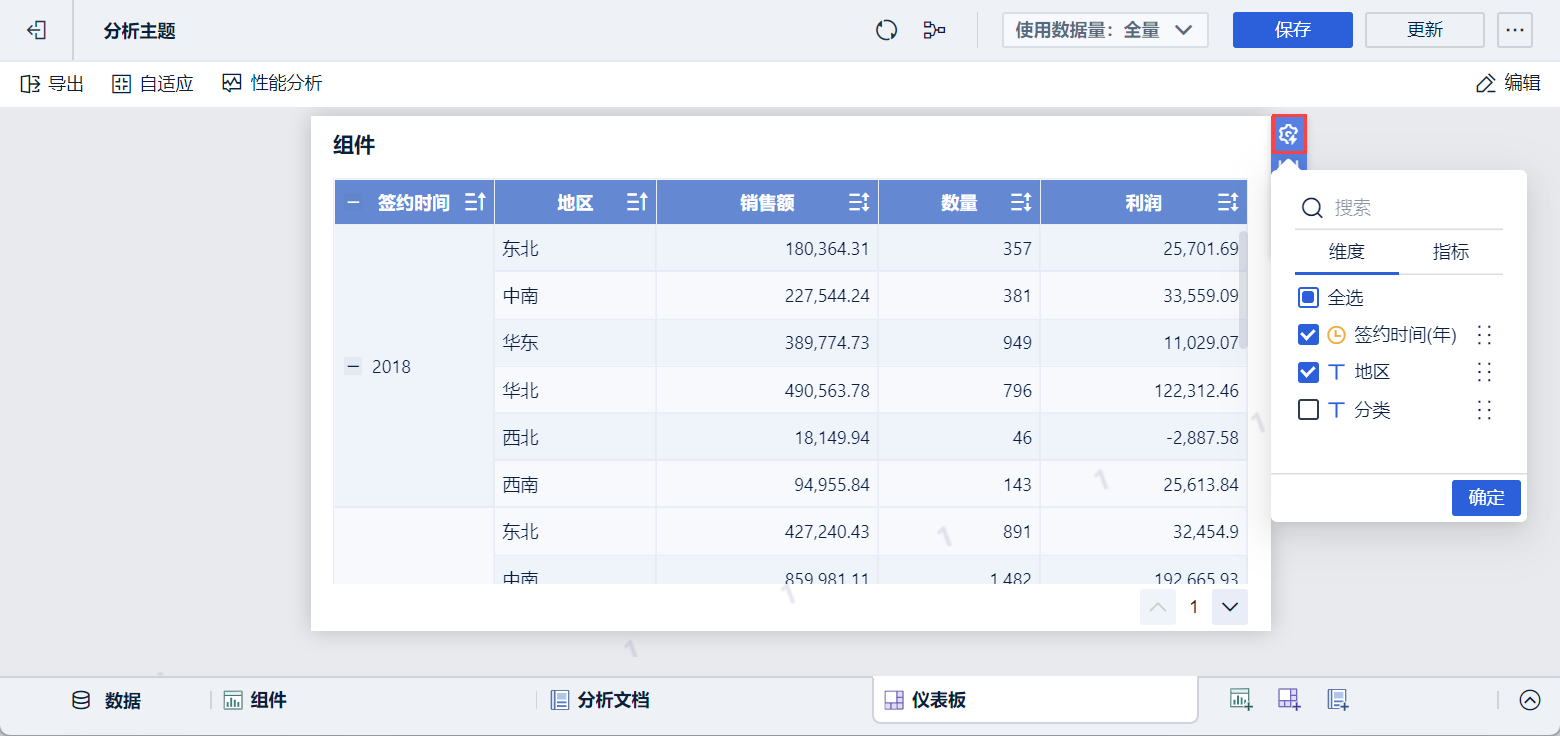Click the 更新 button

[x=1425, y=30]
